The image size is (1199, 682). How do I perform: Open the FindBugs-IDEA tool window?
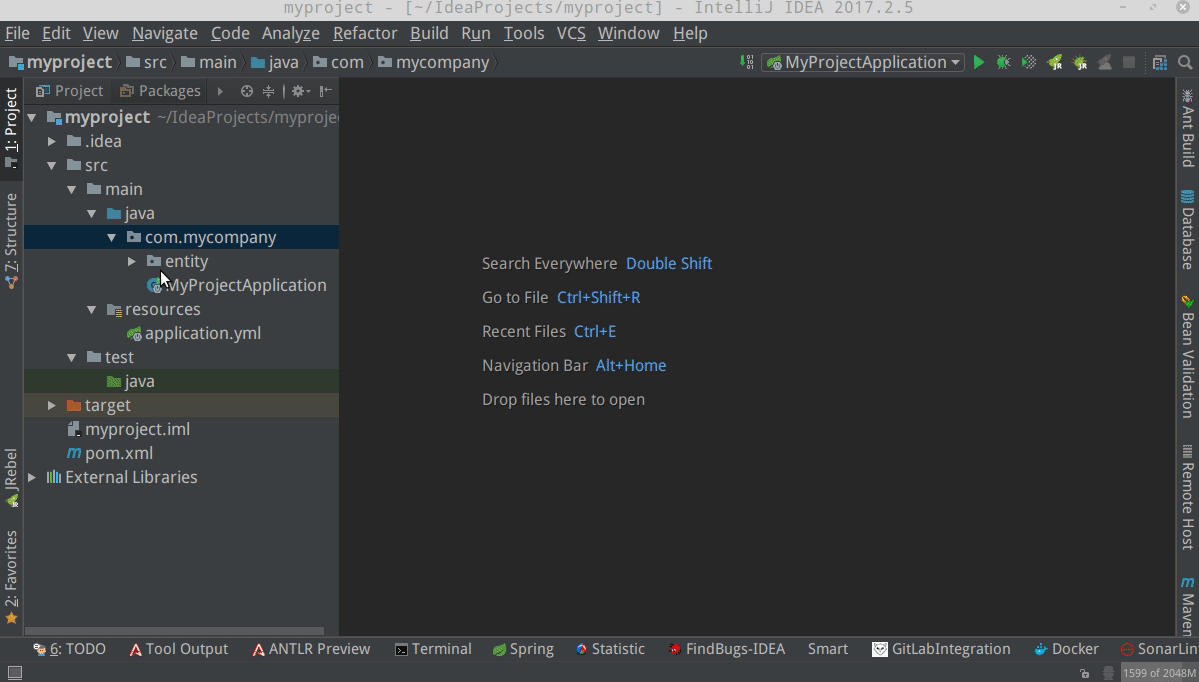pyautogui.click(x=726, y=649)
